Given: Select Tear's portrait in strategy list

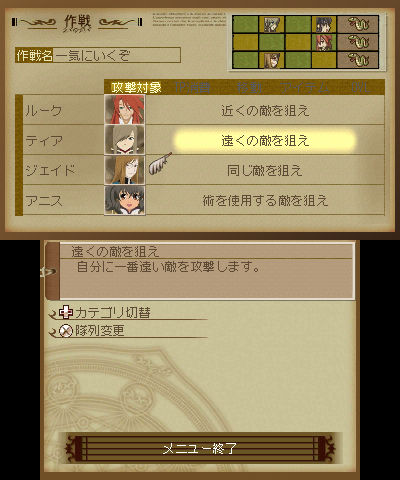Looking at the screenshot, I should (x=125, y=140).
